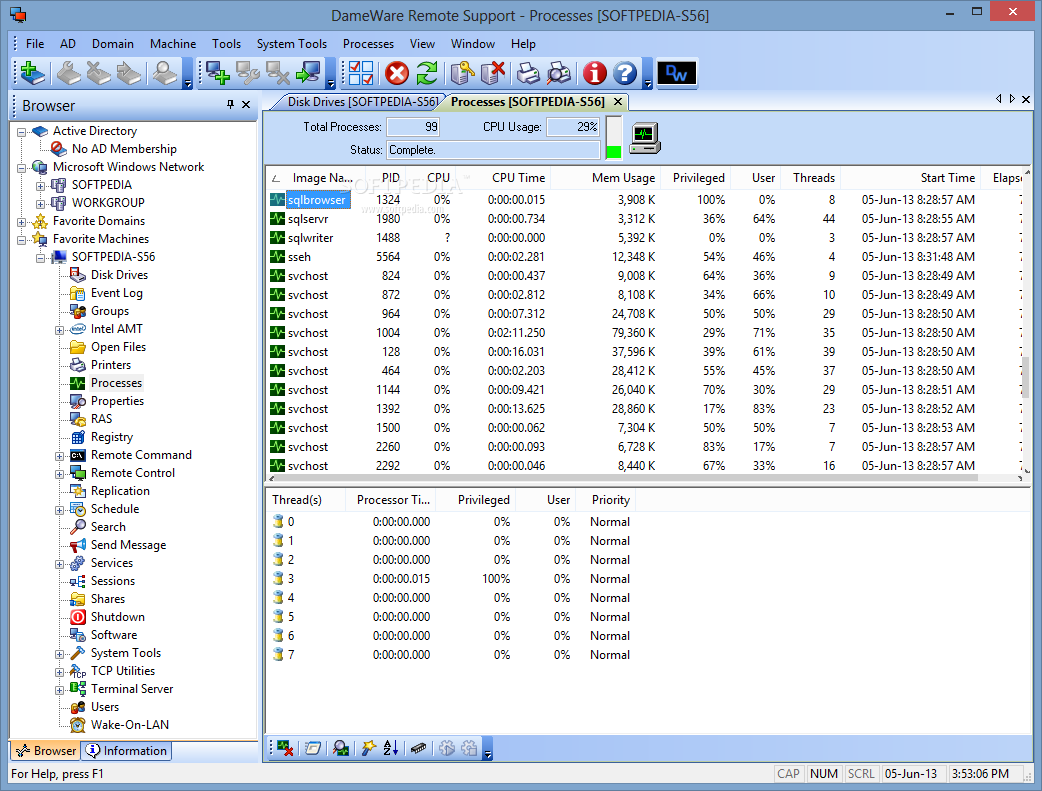Select Registry in the tree
Viewport: 1042px width, 791px height.
[x=112, y=437]
